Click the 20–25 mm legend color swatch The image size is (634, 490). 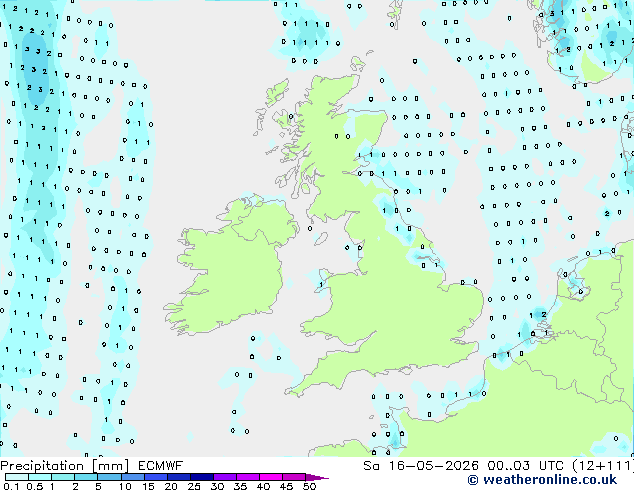tap(178, 477)
